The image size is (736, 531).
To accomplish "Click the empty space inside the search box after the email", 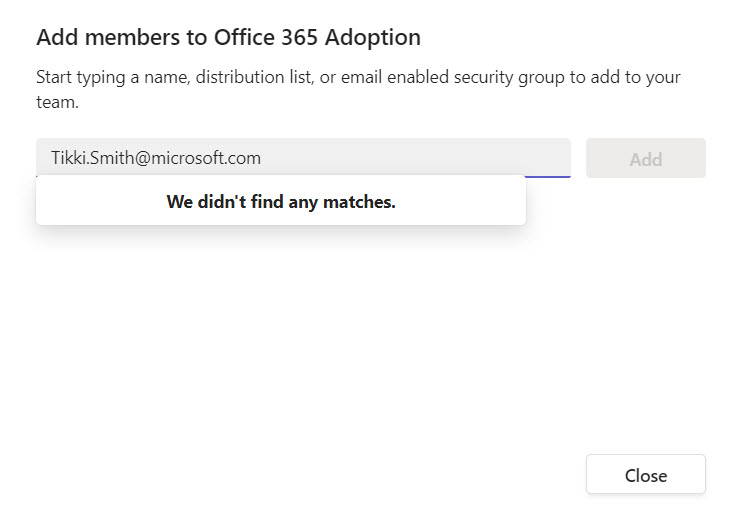I will (x=413, y=158).
